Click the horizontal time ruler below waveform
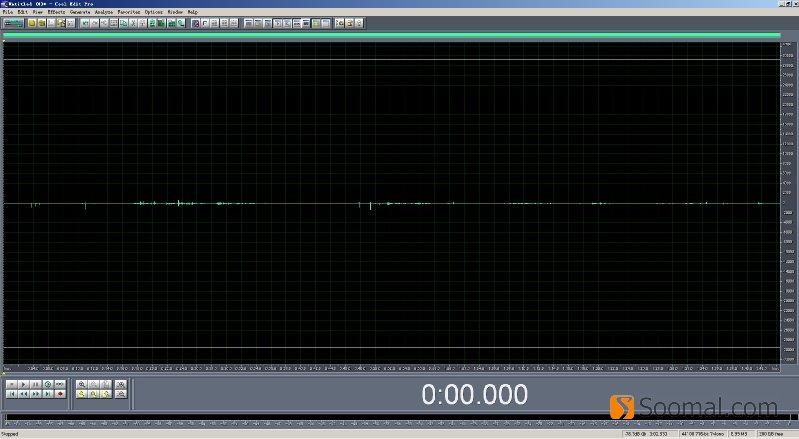Image resolution: width=799 pixels, height=439 pixels. coord(391,368)
